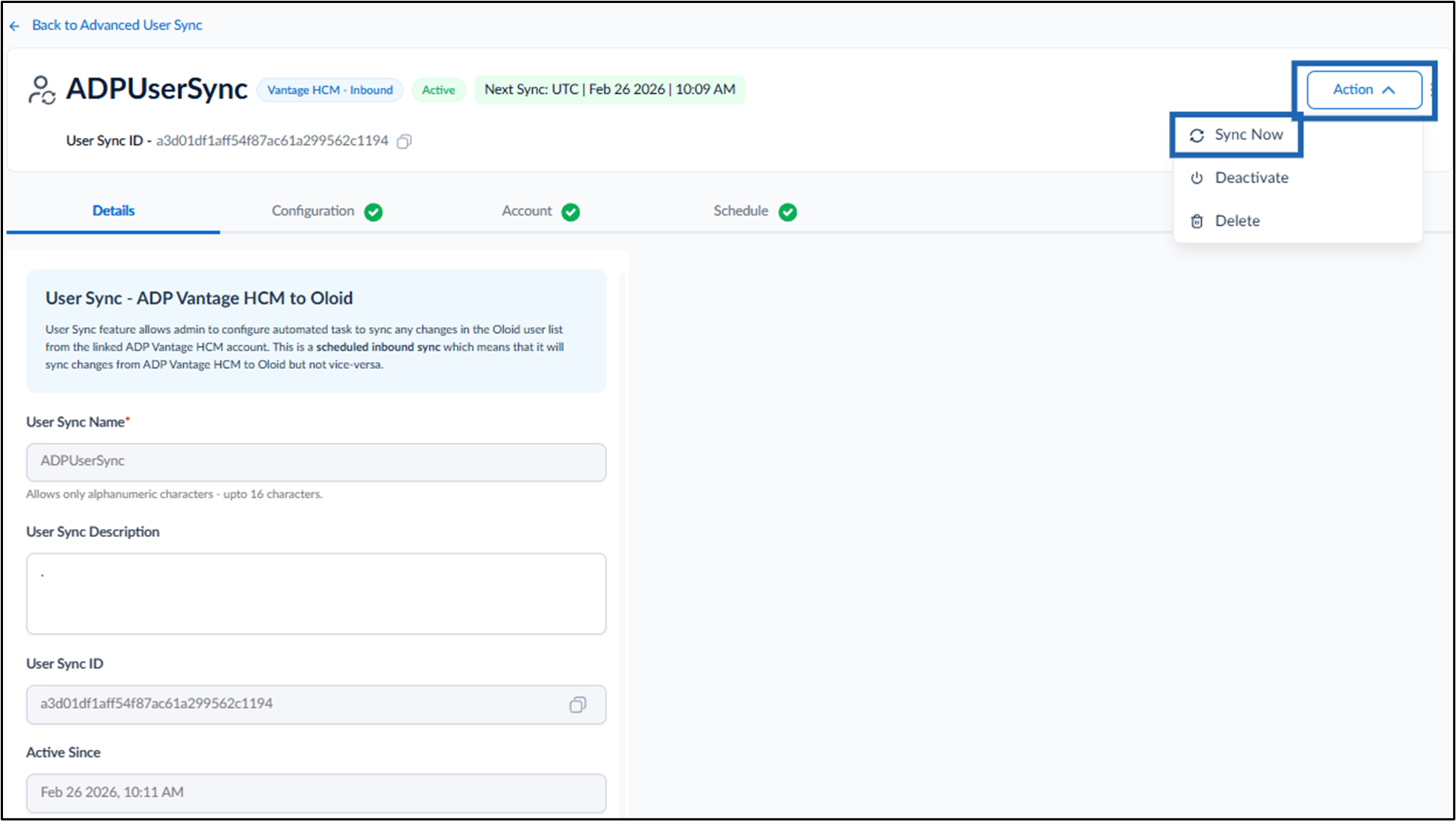Click the Active Since date field
The height and width of the screenshot is (821, 1456).
click(316, 793)
